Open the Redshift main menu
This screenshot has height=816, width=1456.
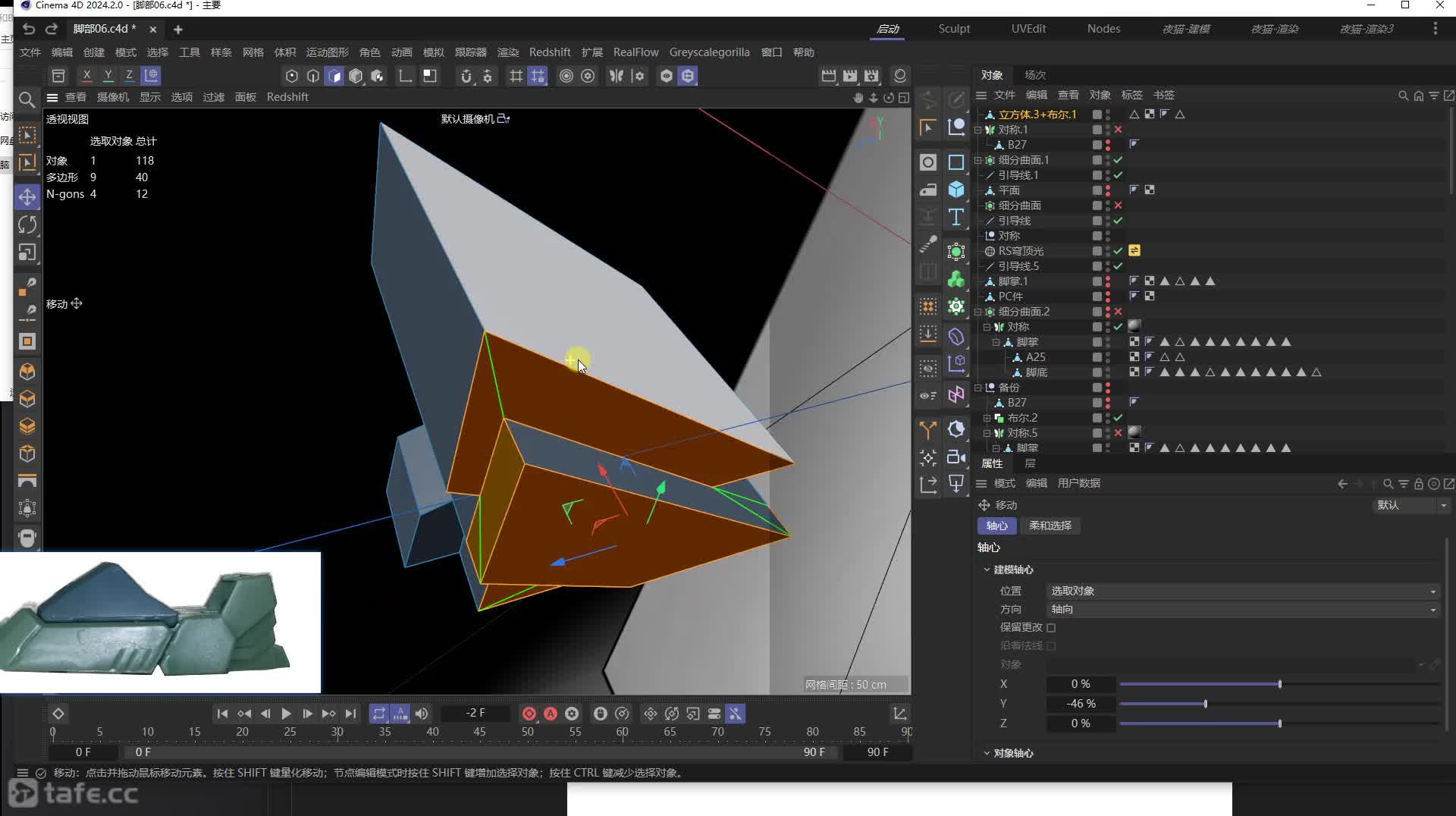pyautogui.click(x=550, y=52)
